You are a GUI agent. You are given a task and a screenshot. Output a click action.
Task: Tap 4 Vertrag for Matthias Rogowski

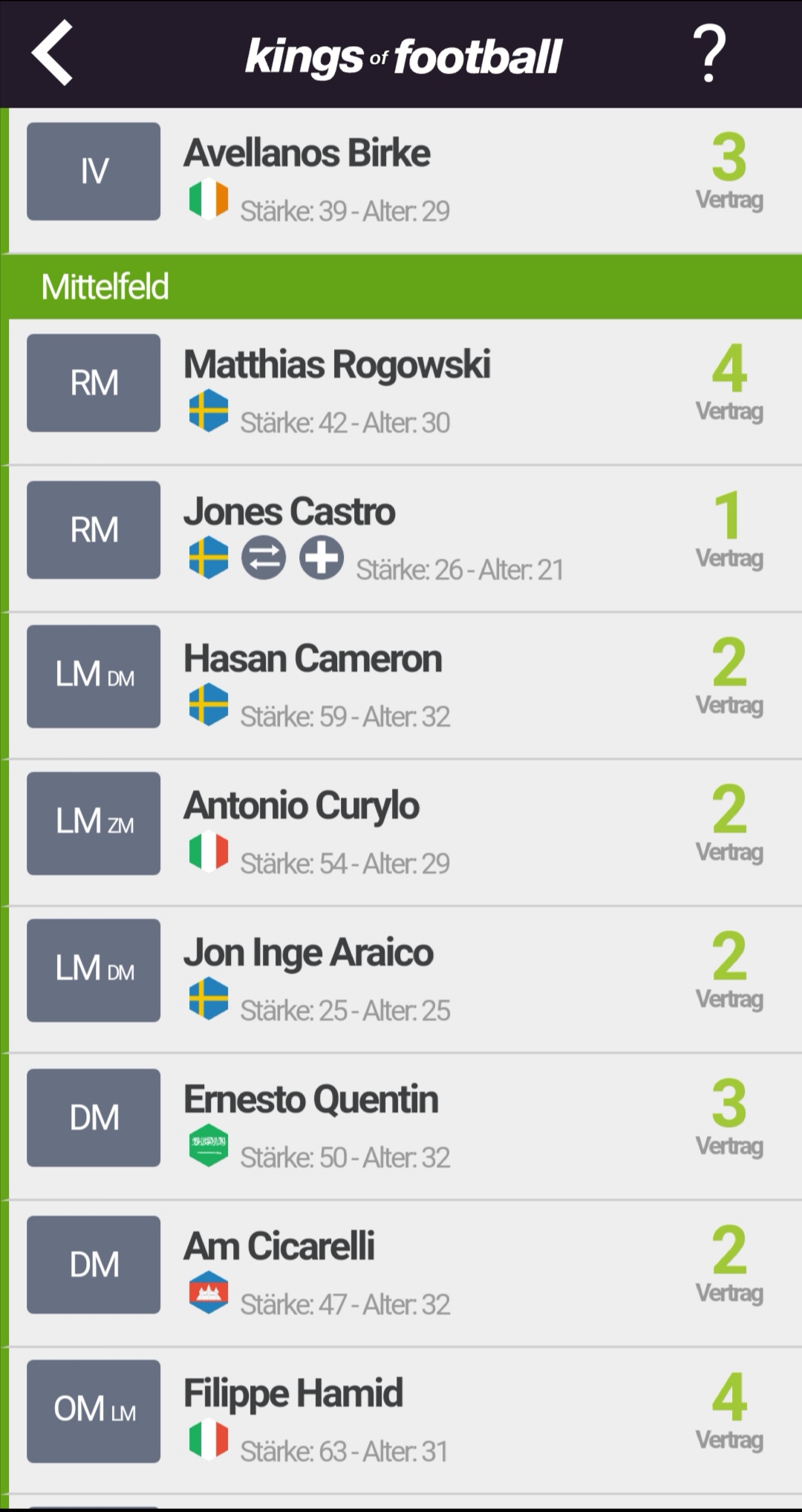tap(729, 383)
